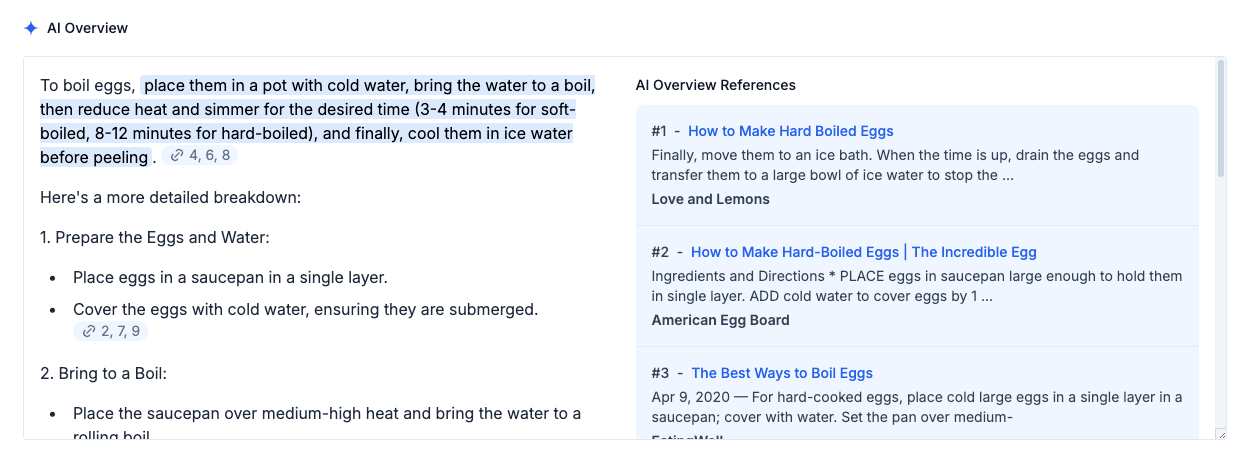Screen dimensions: 1250x465
Task: Click the "#3" reference number label
Action: 659,373
